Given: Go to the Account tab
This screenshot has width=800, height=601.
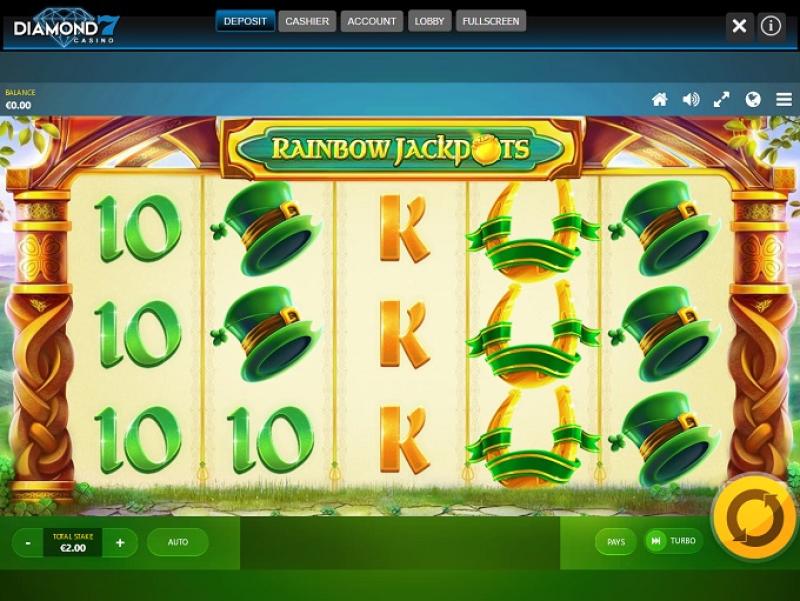Looking at the screenshot, I should 371,21.
